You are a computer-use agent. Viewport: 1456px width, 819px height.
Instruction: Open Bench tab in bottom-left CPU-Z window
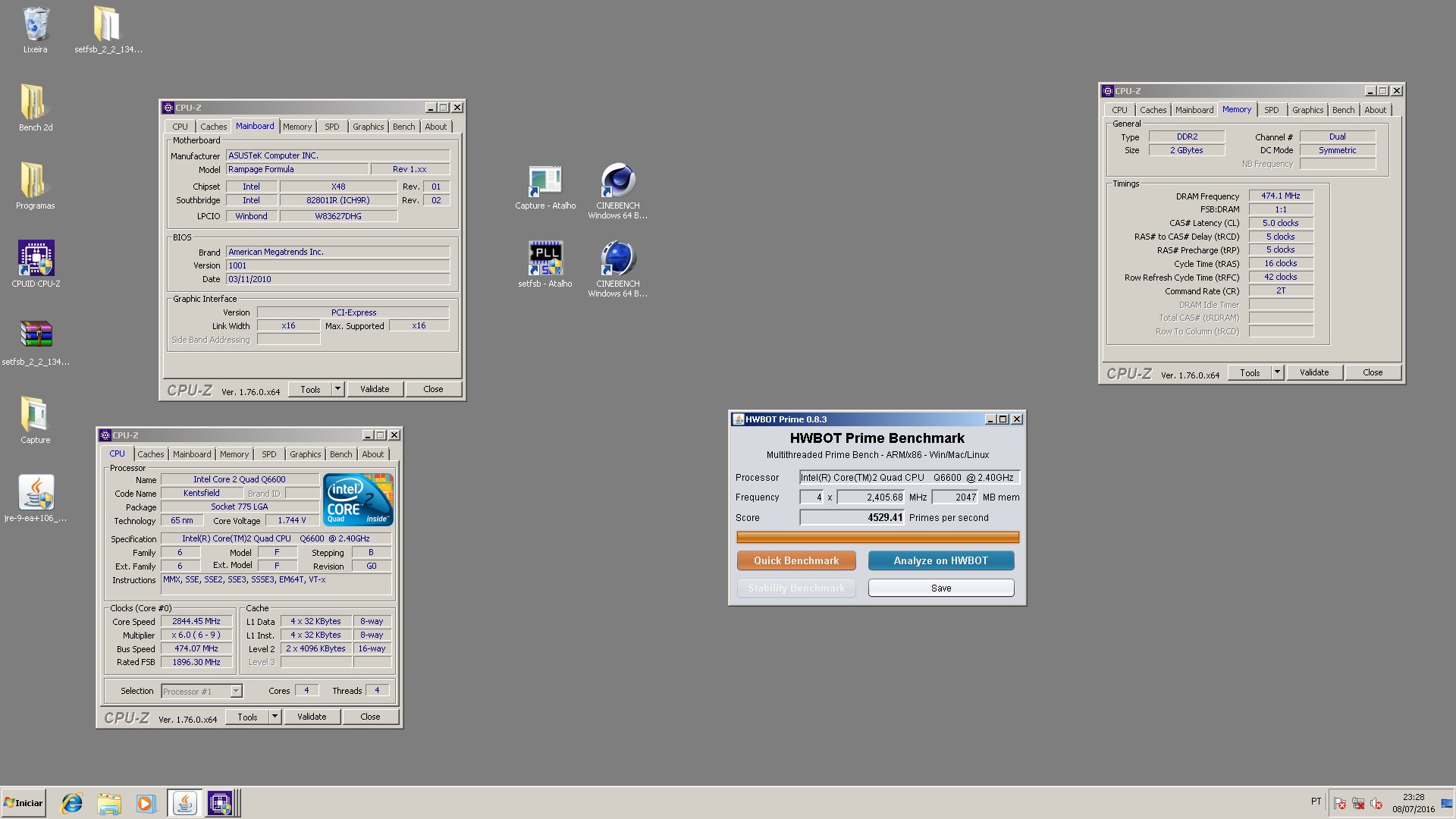pos(340,454)
